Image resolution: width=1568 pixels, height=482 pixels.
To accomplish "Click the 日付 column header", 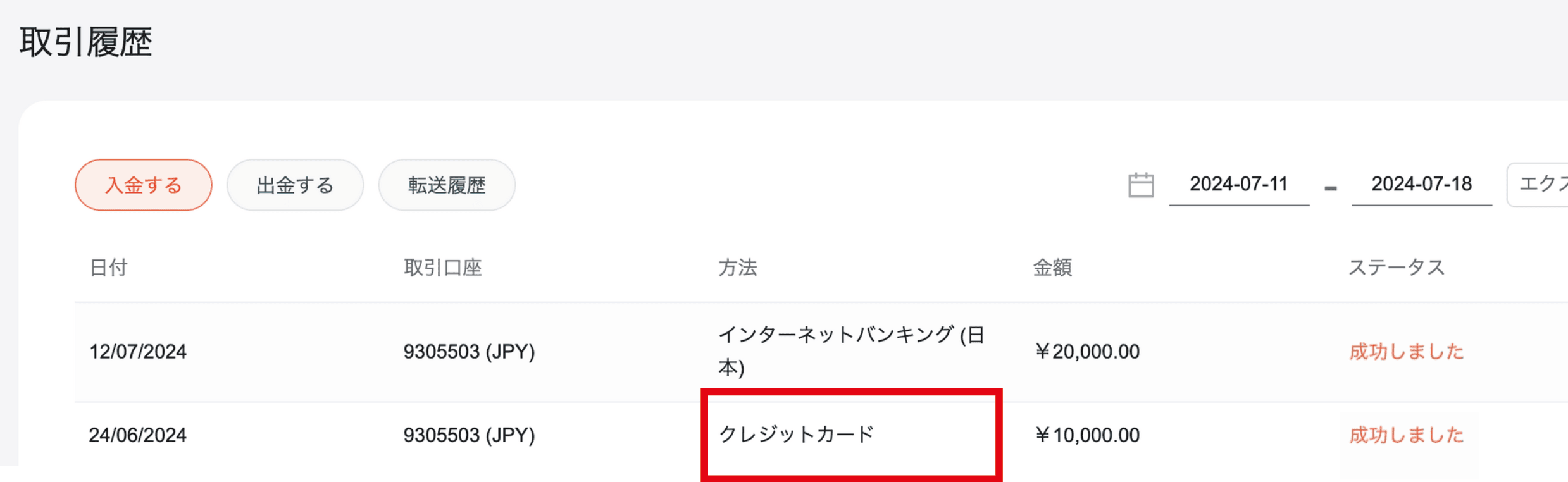I will tap(108, 268).
